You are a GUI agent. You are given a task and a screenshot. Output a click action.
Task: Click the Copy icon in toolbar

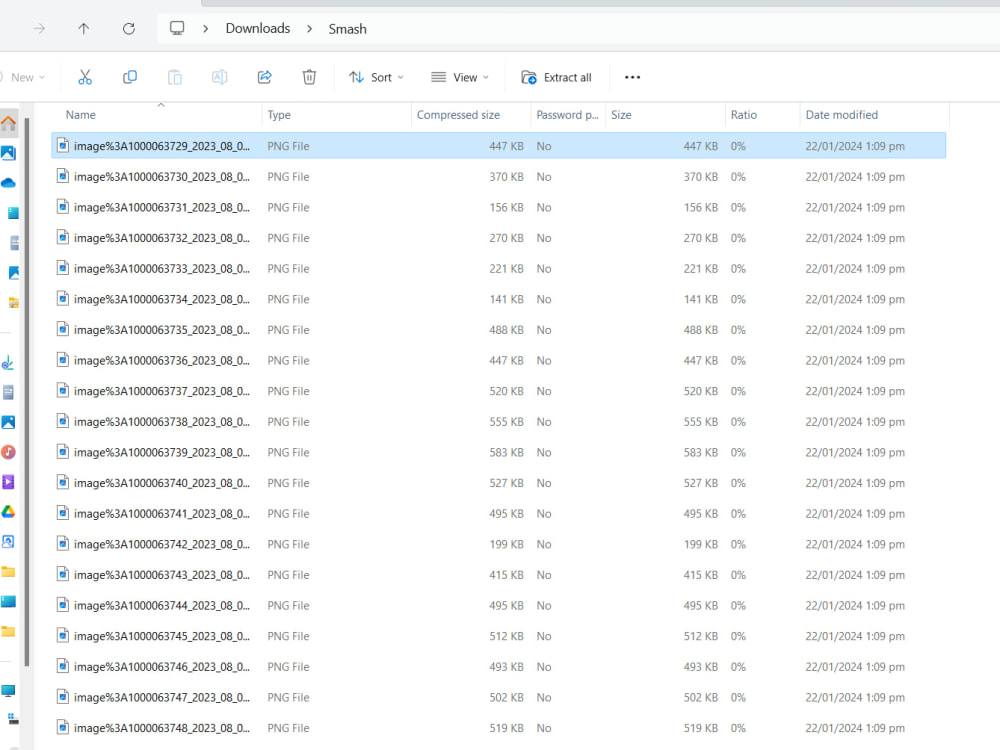click(x=129, y=77)
